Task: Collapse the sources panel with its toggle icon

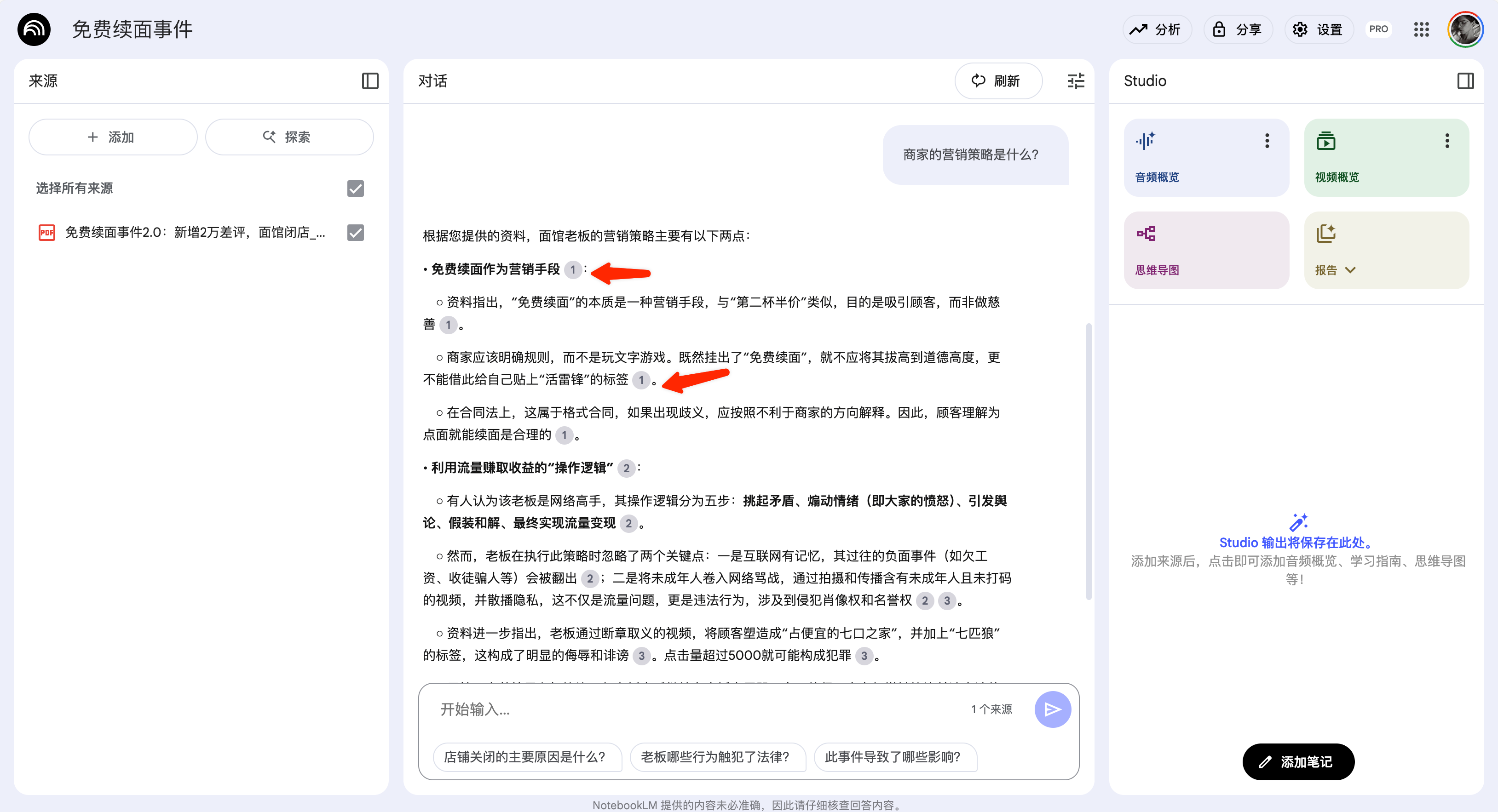Action: tap(370, 81)
